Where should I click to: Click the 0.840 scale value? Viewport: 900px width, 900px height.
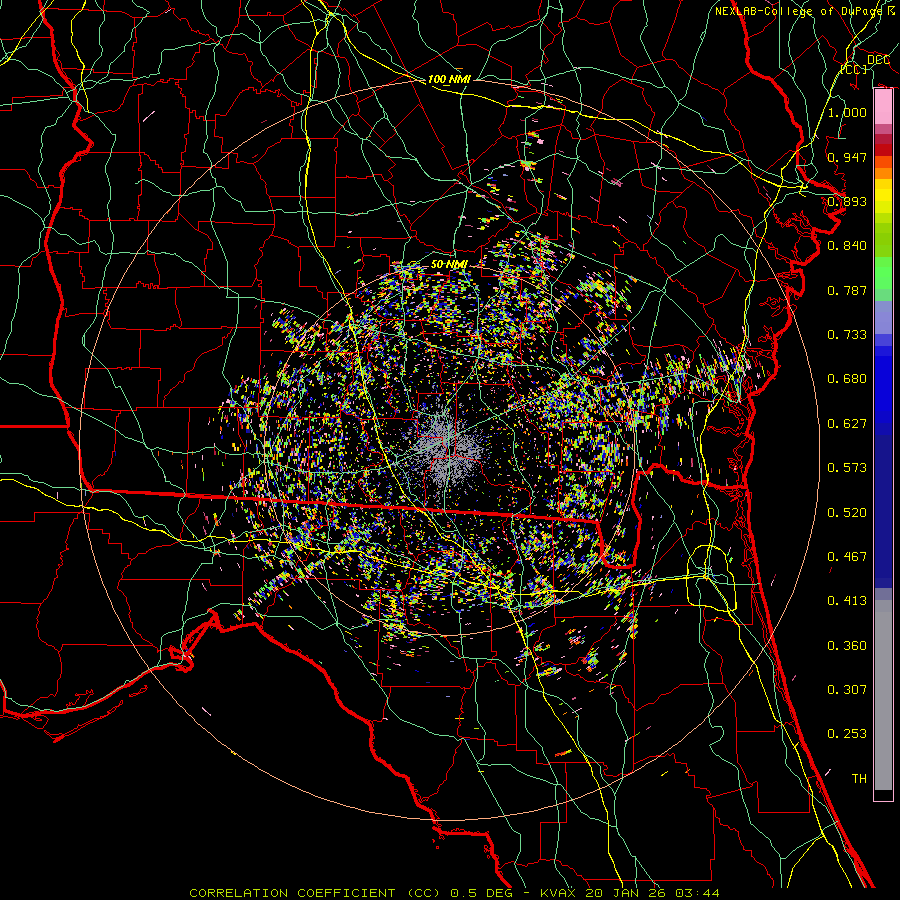847,246
